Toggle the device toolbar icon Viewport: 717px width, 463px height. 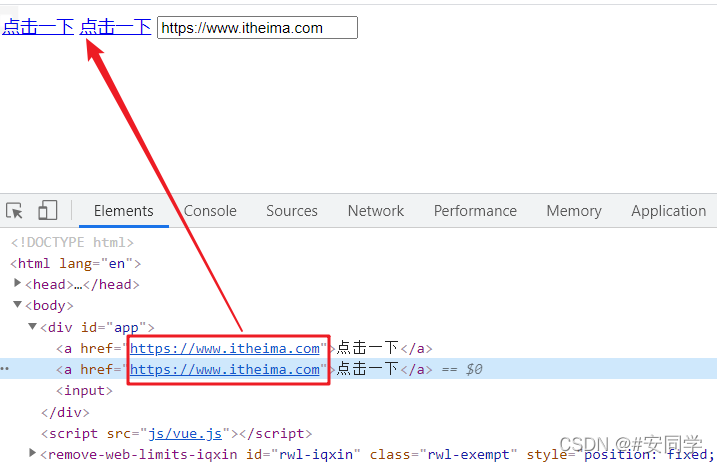pos(48,210)
